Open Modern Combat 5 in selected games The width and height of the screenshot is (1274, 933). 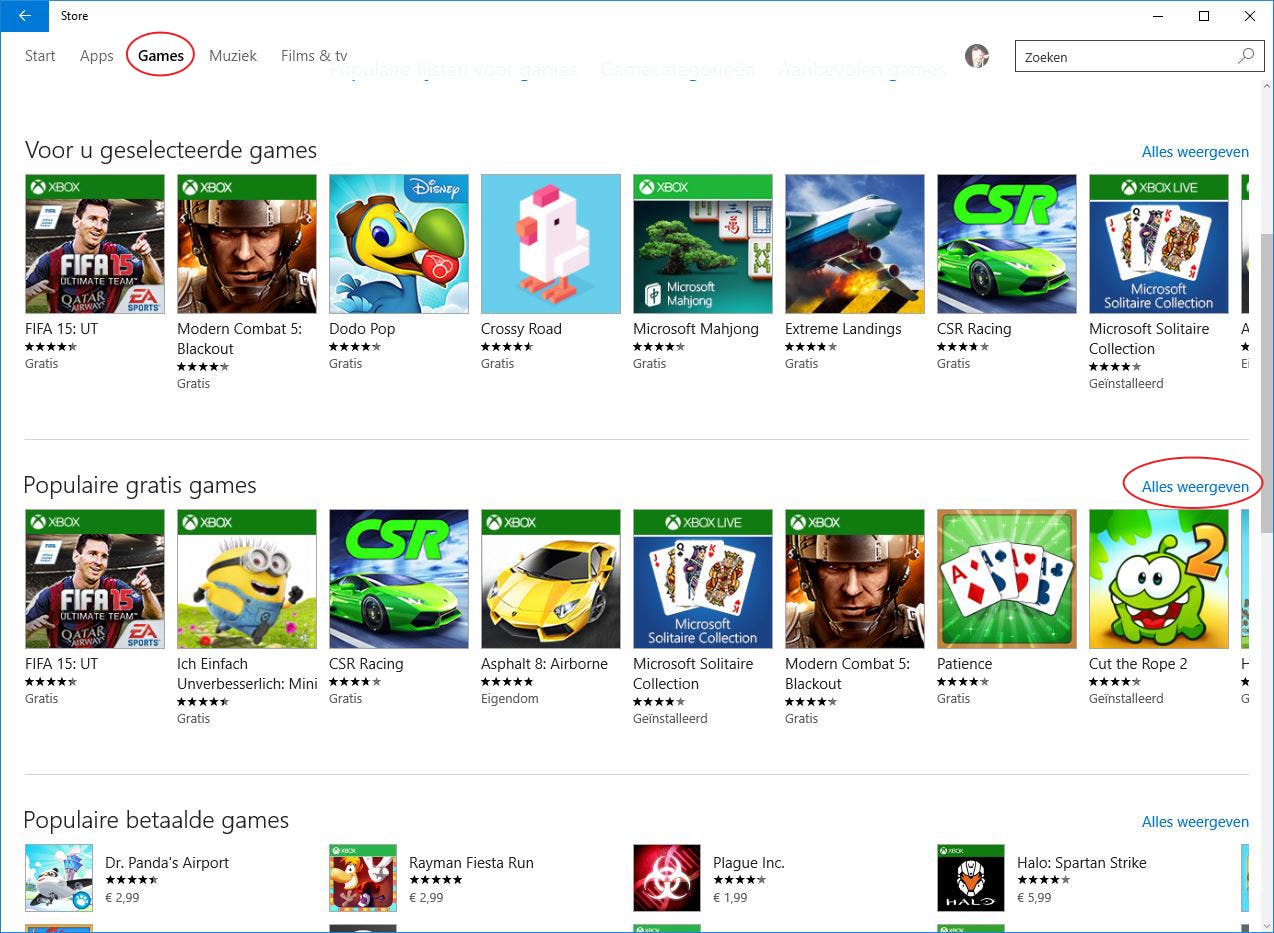247,244
